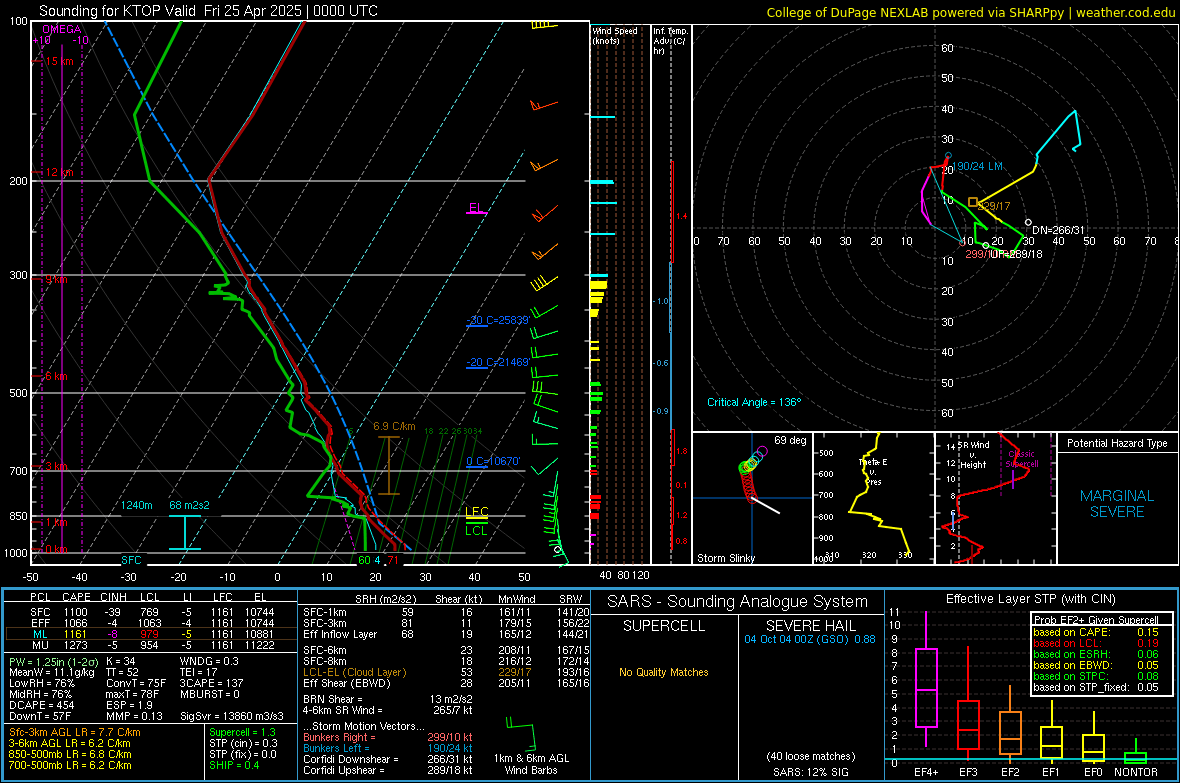This screenshot has width=1180, height=783.
Task: Click the MARGINAL SEVERE hazard text
Action: pos(1117,504)
